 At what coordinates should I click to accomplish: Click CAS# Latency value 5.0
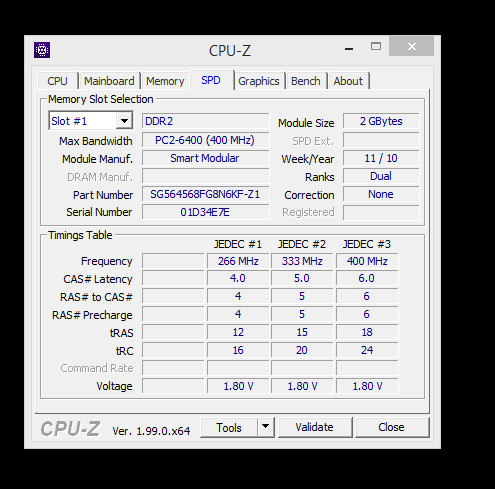[x=302, y=278]
